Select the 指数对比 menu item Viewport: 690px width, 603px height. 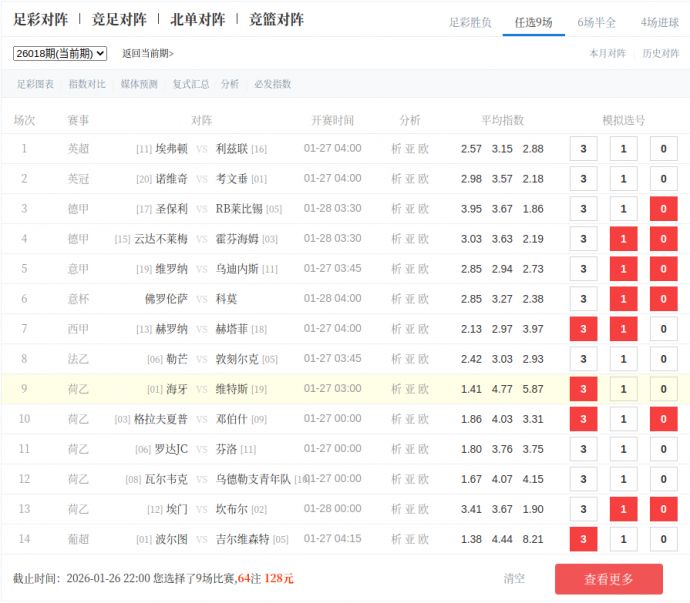tap(87, 85)
